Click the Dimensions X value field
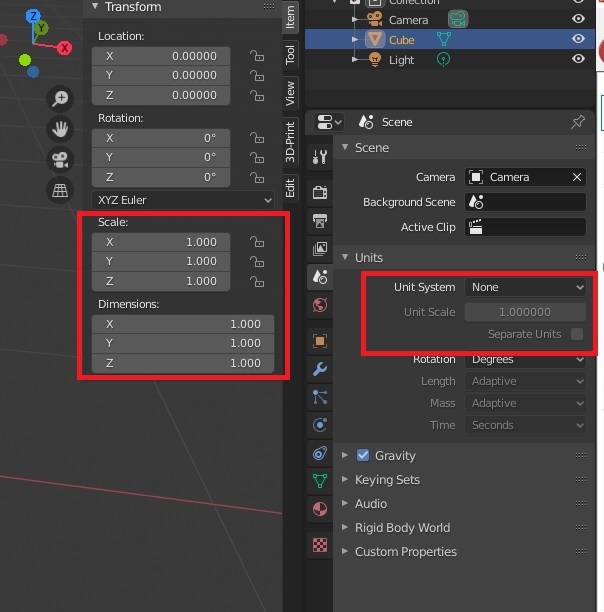604x612 pixels. [x=183, y=324]
